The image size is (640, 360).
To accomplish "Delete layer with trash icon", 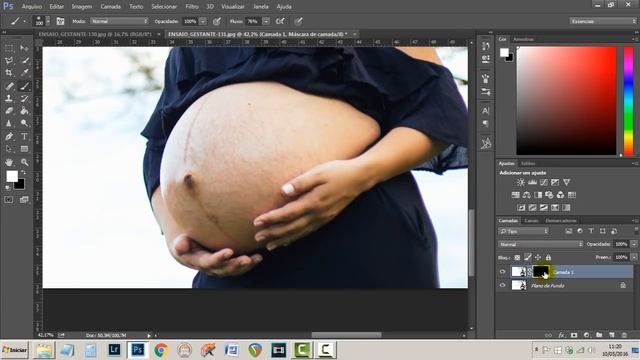I will coord(624,335).
